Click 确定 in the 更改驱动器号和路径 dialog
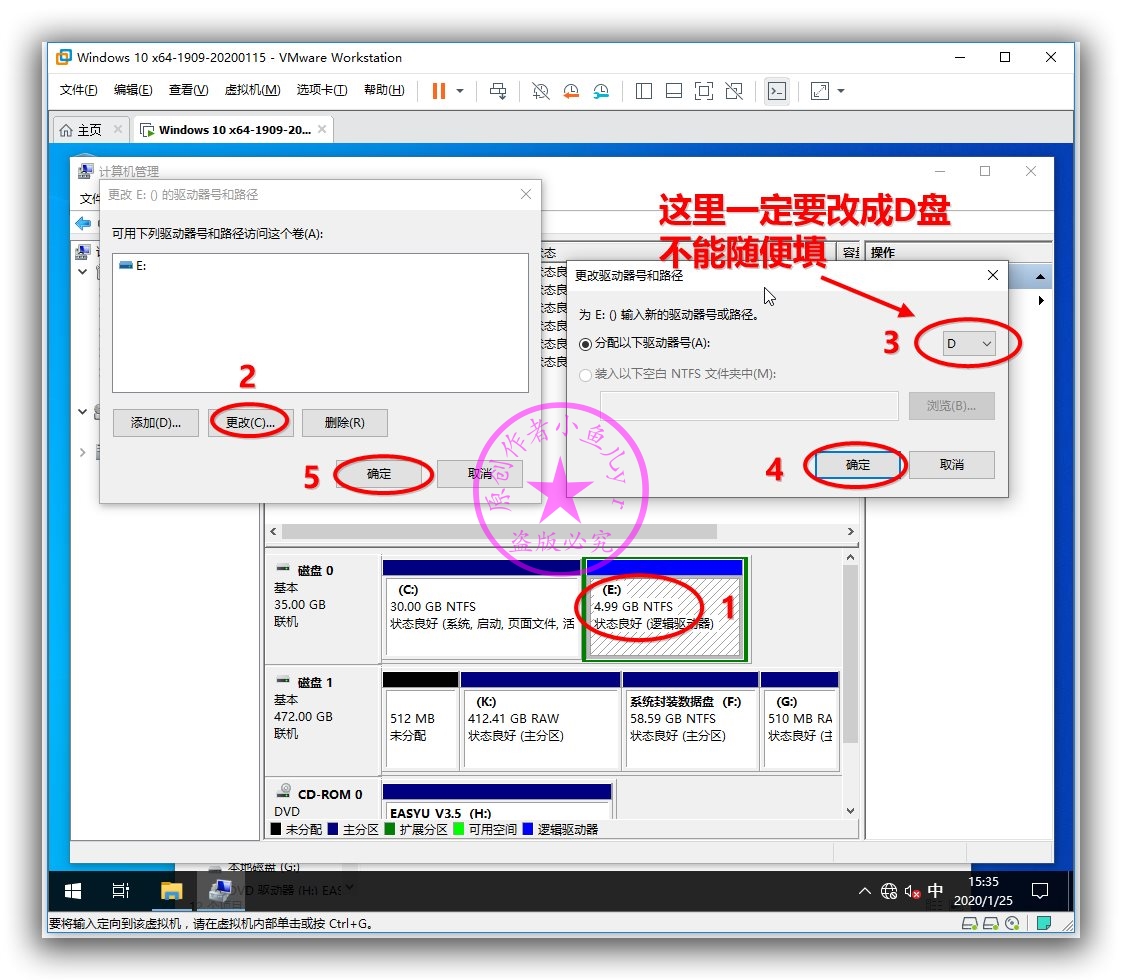 pos(857,465)
